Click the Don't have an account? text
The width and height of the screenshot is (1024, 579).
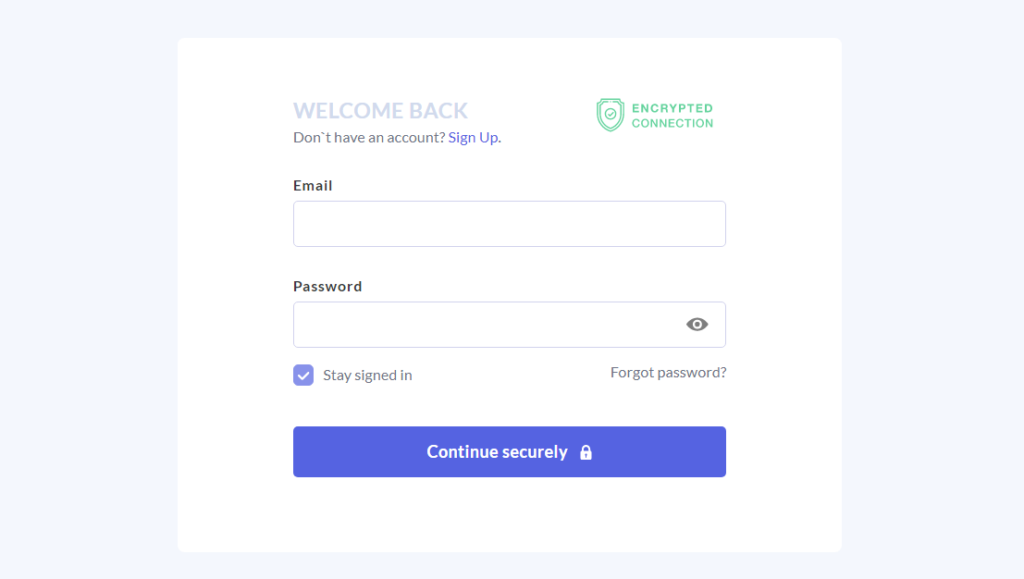(x=369, y=137)
